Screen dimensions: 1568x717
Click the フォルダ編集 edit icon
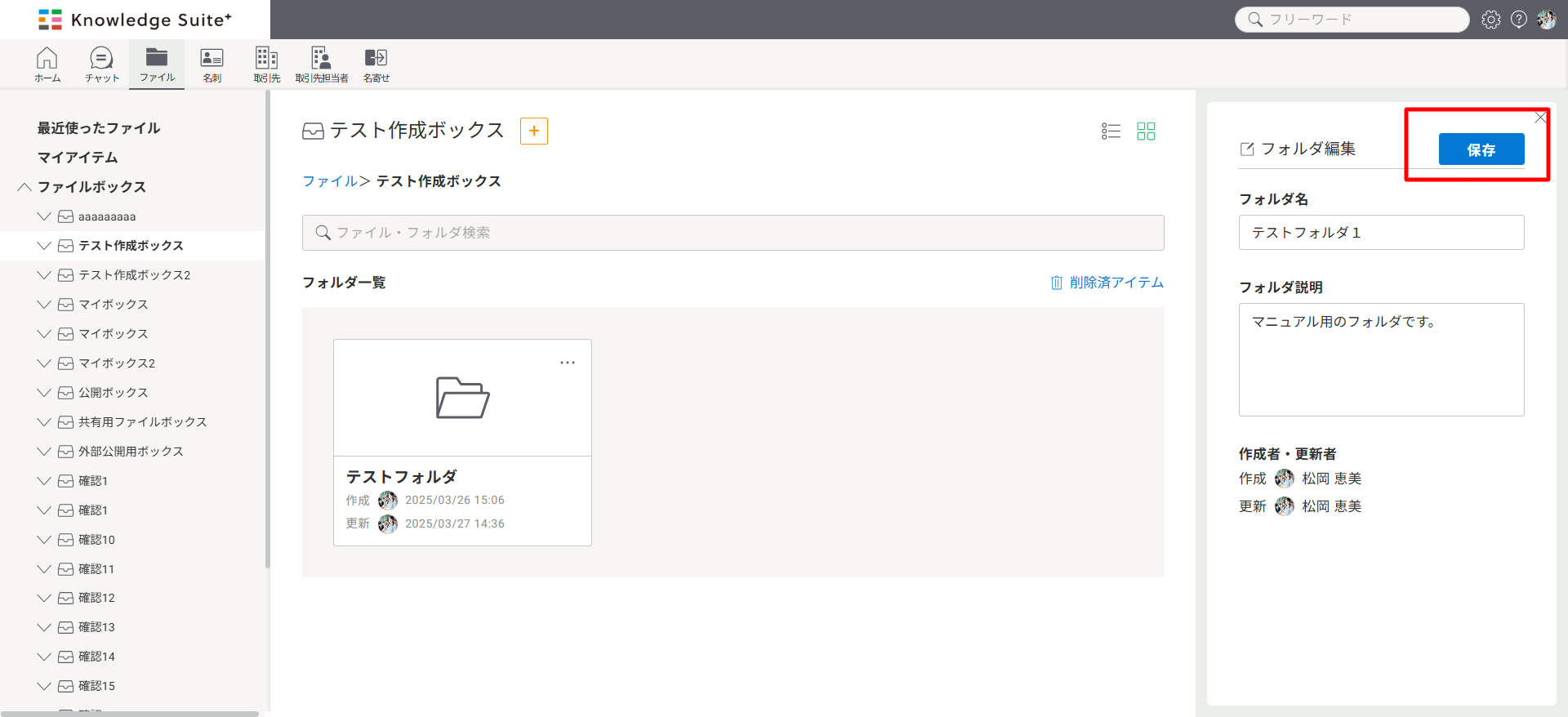pyautogui.click(x=1247, y=149)
